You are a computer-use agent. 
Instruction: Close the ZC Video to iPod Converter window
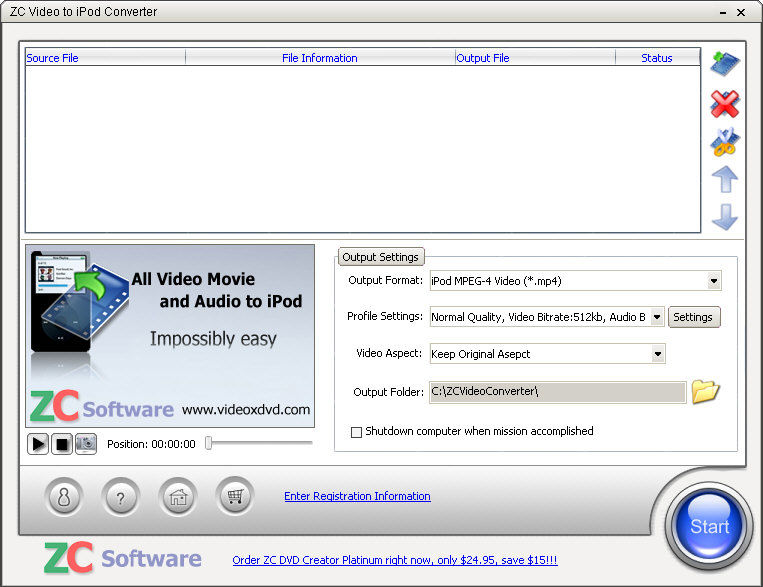tap(741, 13)
